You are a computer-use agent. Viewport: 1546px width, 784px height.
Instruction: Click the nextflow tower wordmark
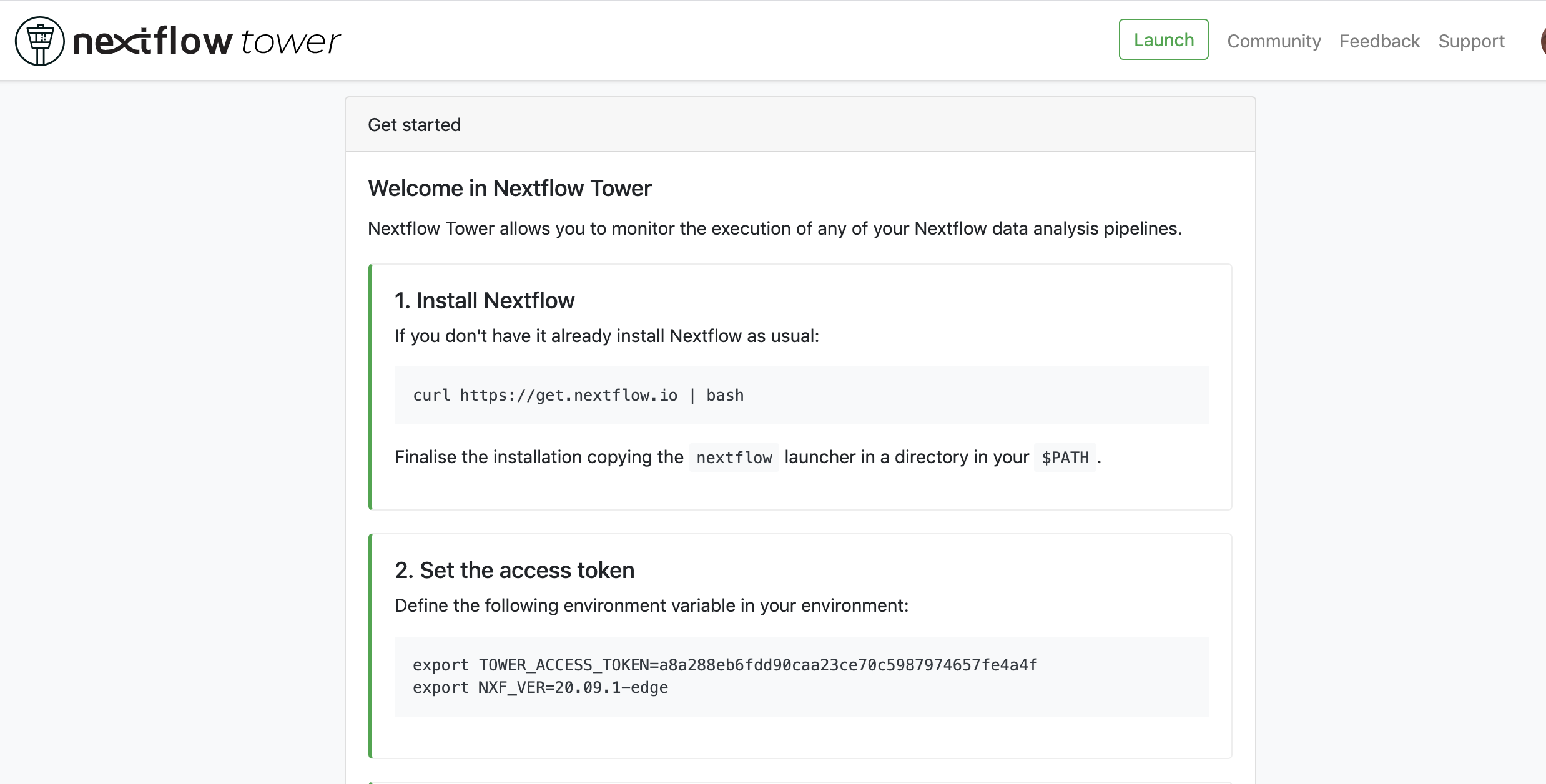point(207,41)
